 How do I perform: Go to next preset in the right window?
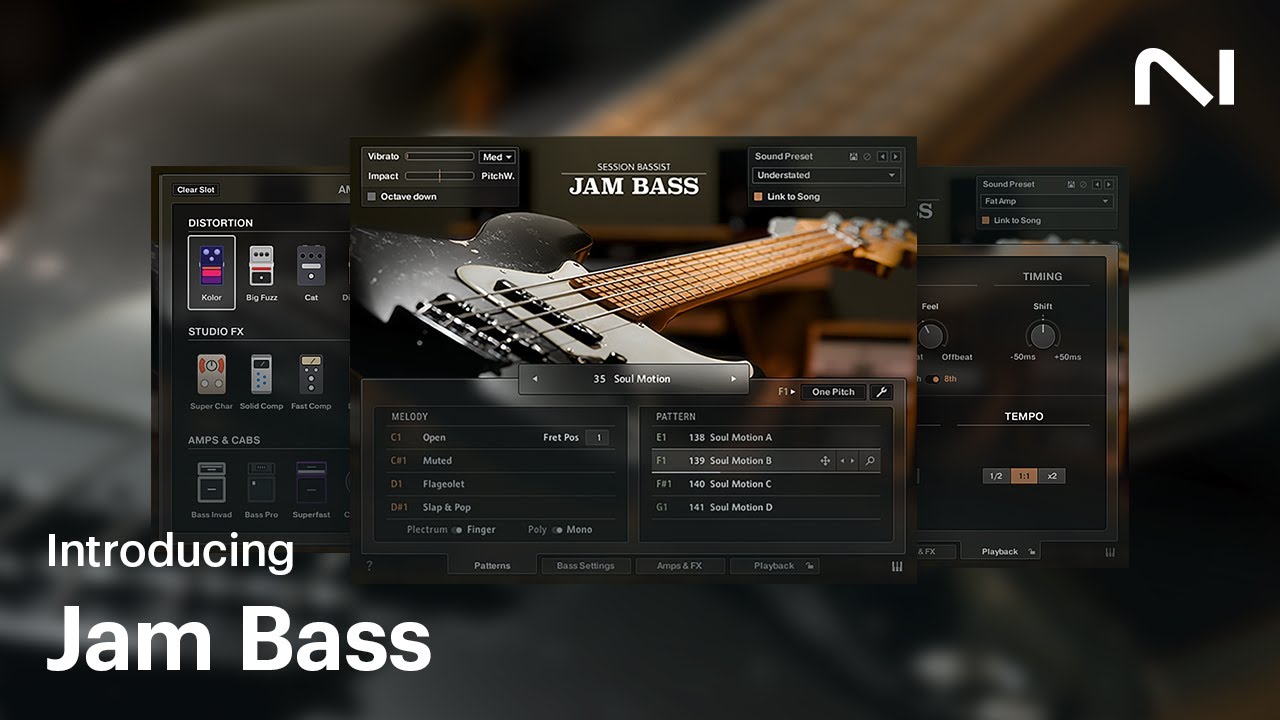pos(1108,185)
